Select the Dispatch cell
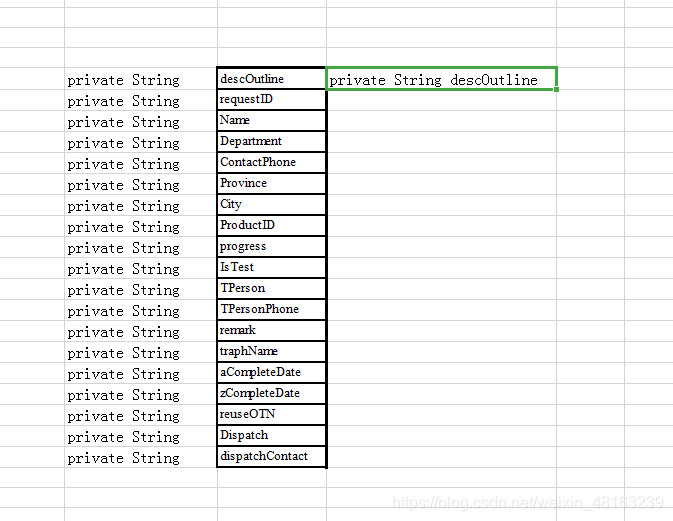673x521 pixels. pos(271,436)
